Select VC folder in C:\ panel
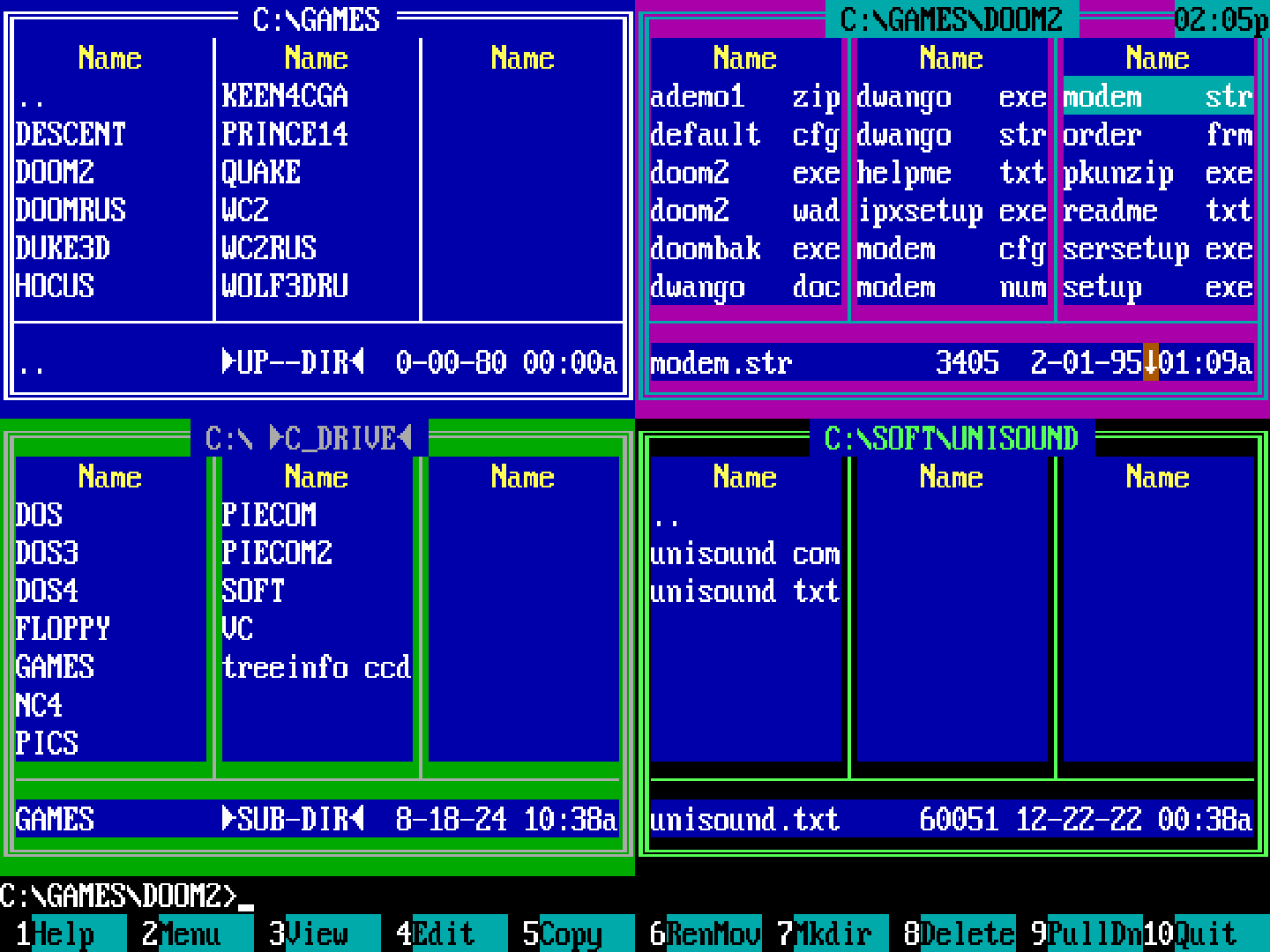 click(x=317, y=628)
